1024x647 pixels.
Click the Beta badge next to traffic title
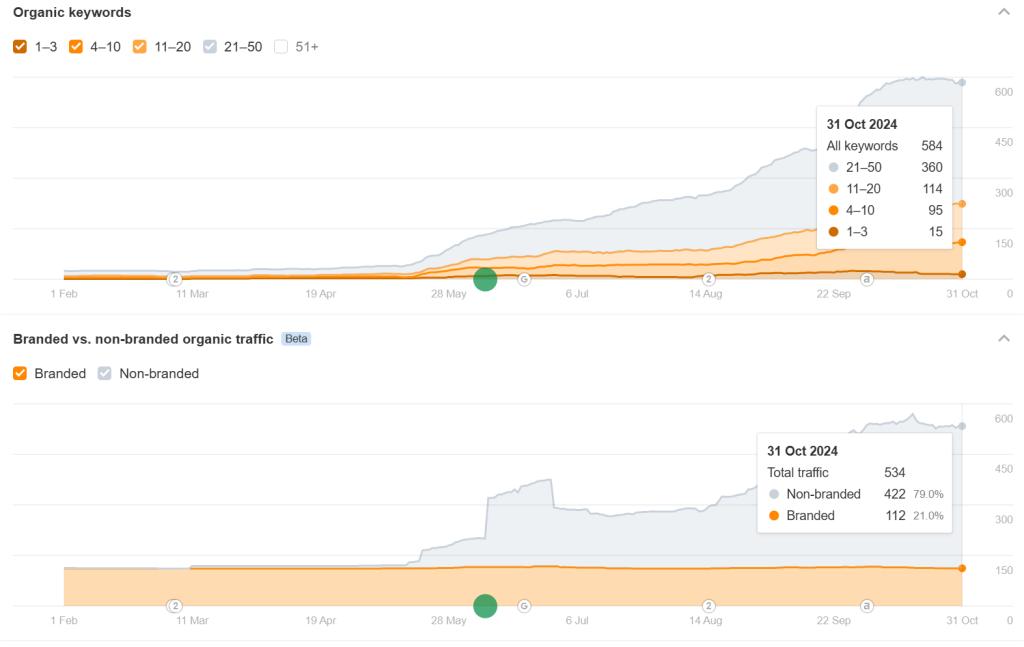[x=296, y=339]
